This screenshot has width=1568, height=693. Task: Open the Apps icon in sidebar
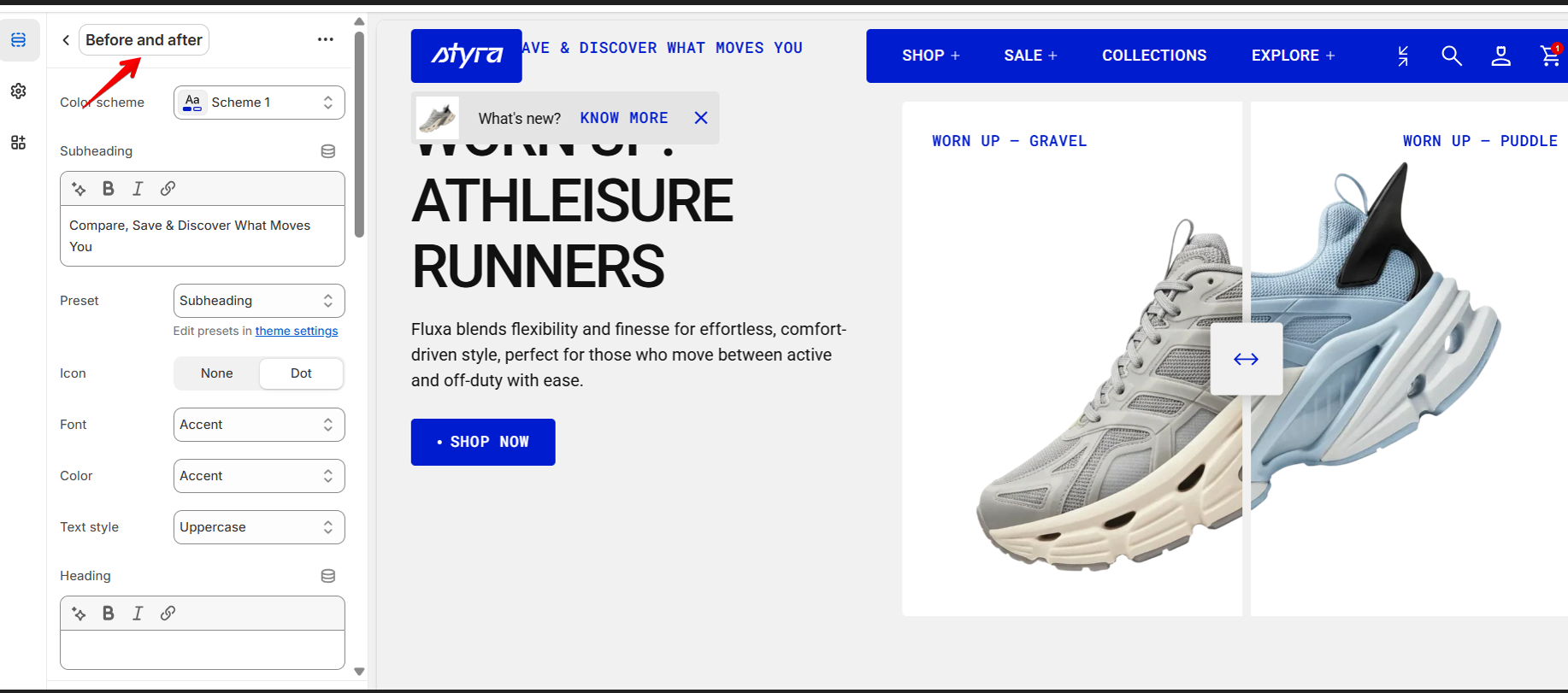19,143
